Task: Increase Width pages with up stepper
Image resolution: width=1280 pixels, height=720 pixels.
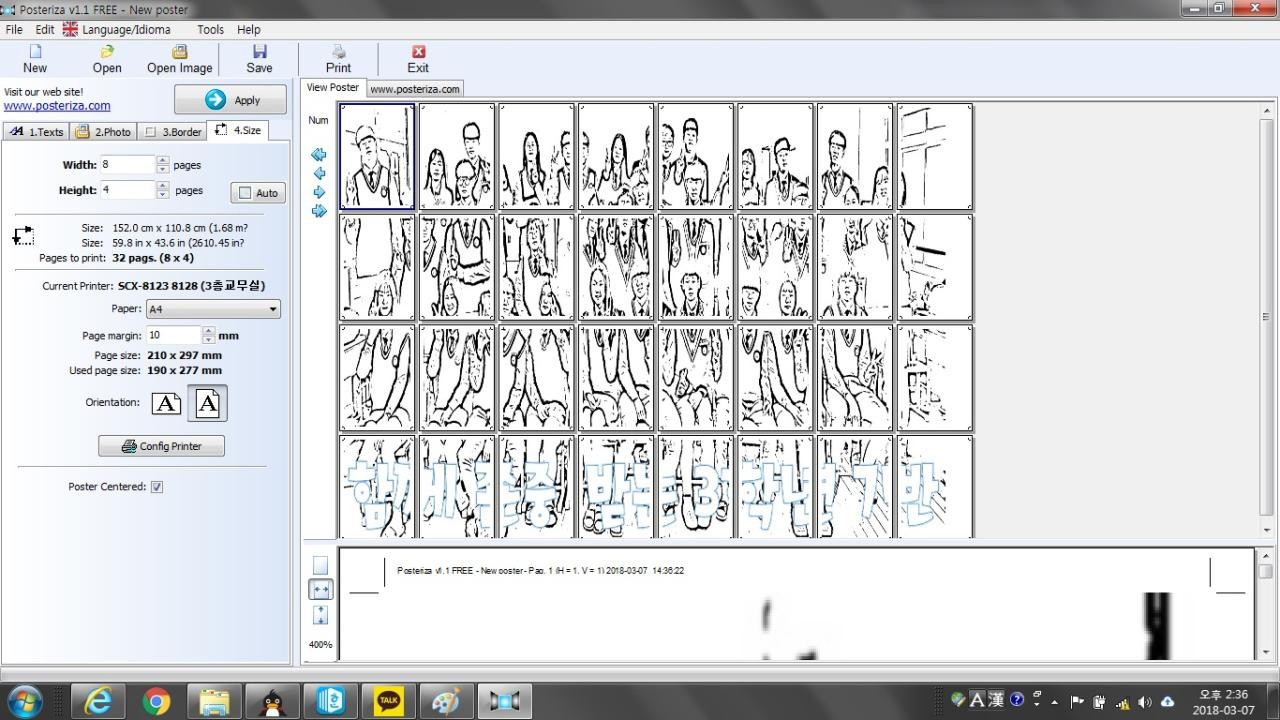Action: click(163, 160)
